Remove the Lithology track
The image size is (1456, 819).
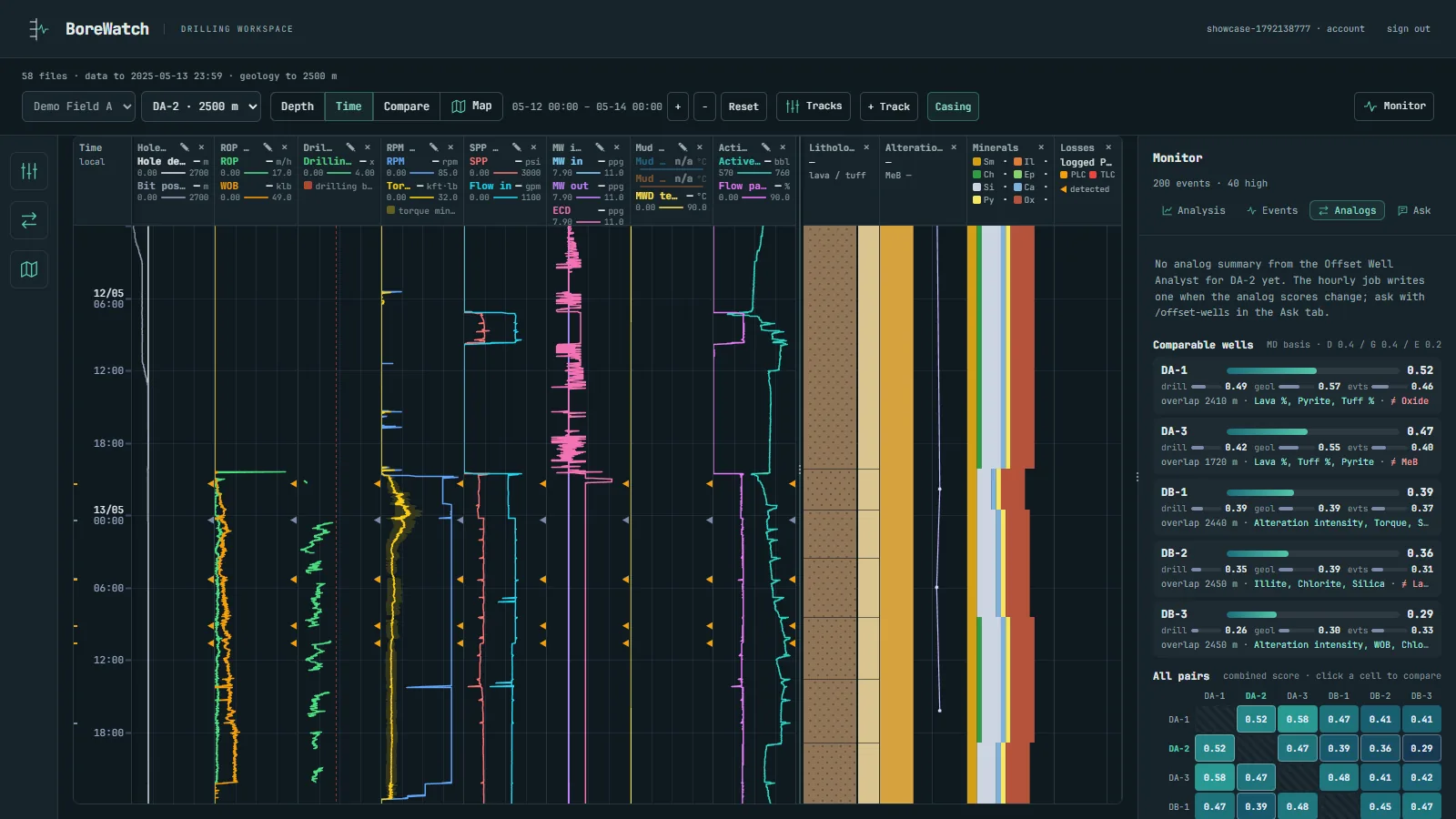tap(866, 147)
